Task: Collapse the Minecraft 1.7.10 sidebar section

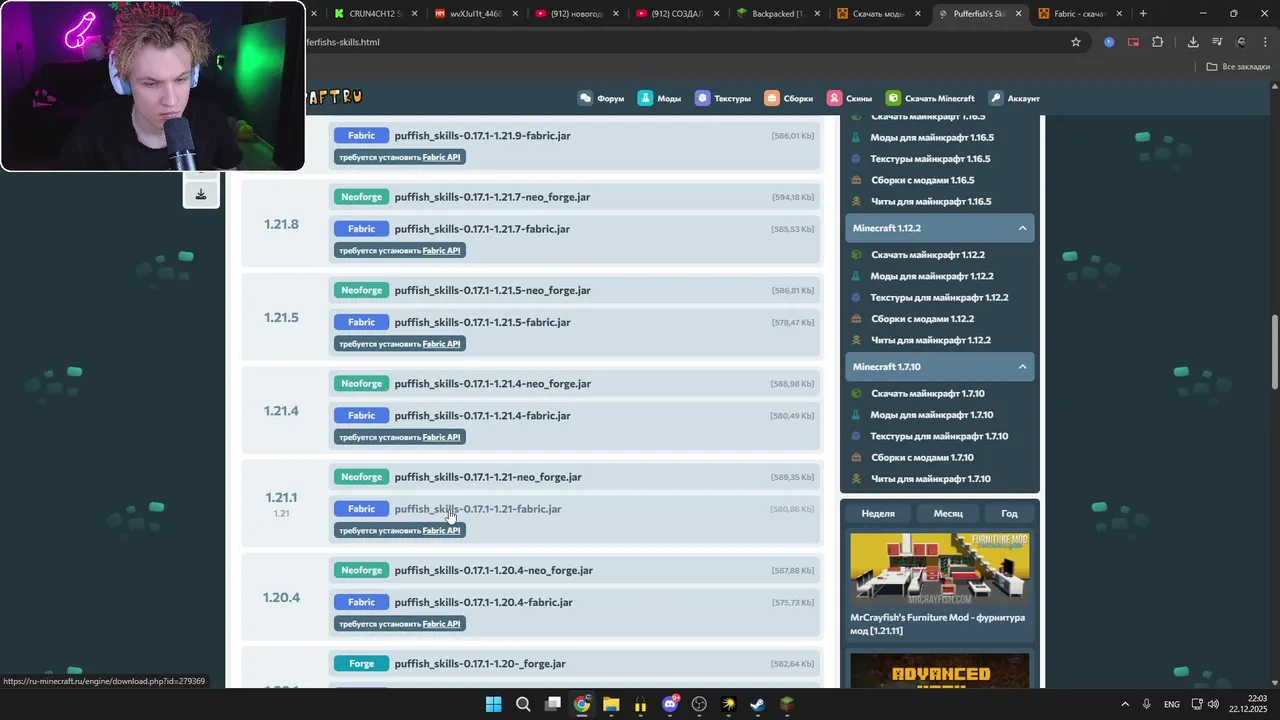Action: pos(1022,367)
